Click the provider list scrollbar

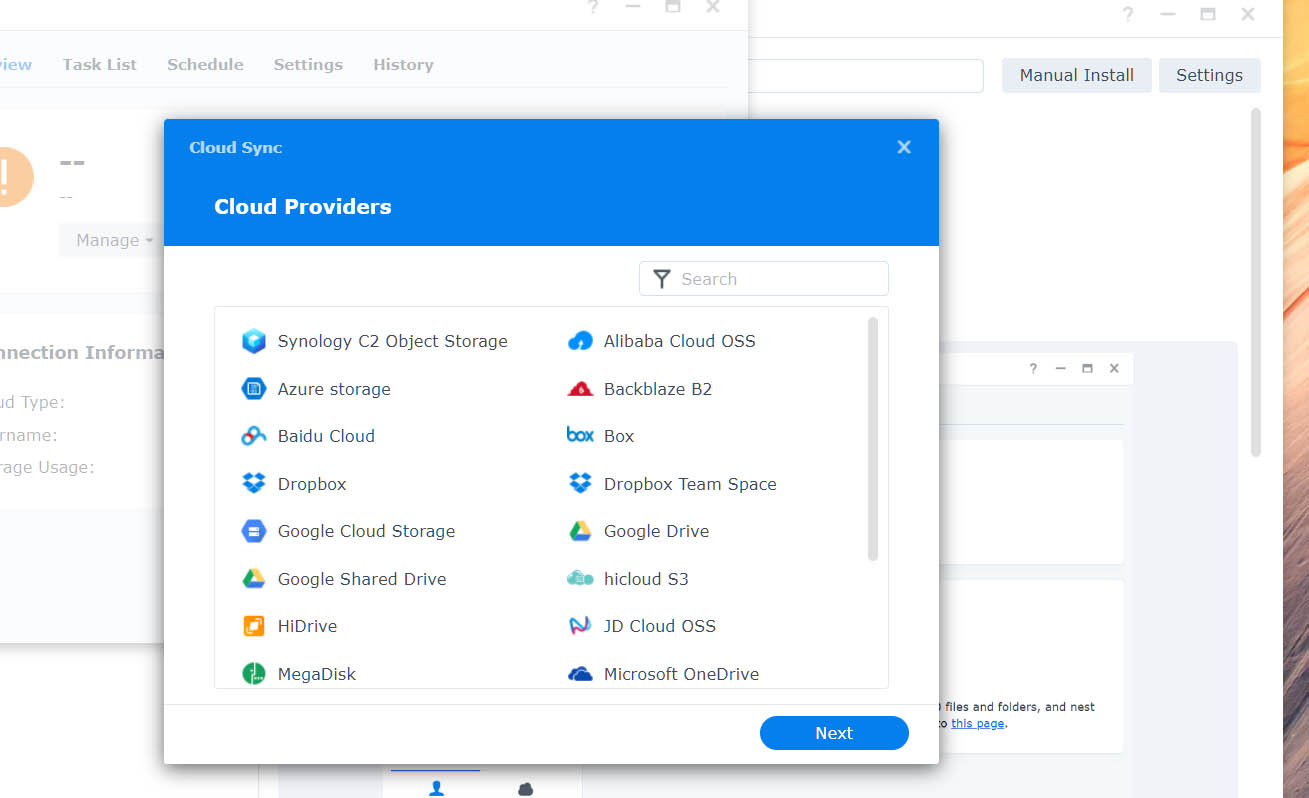point(873,438)
